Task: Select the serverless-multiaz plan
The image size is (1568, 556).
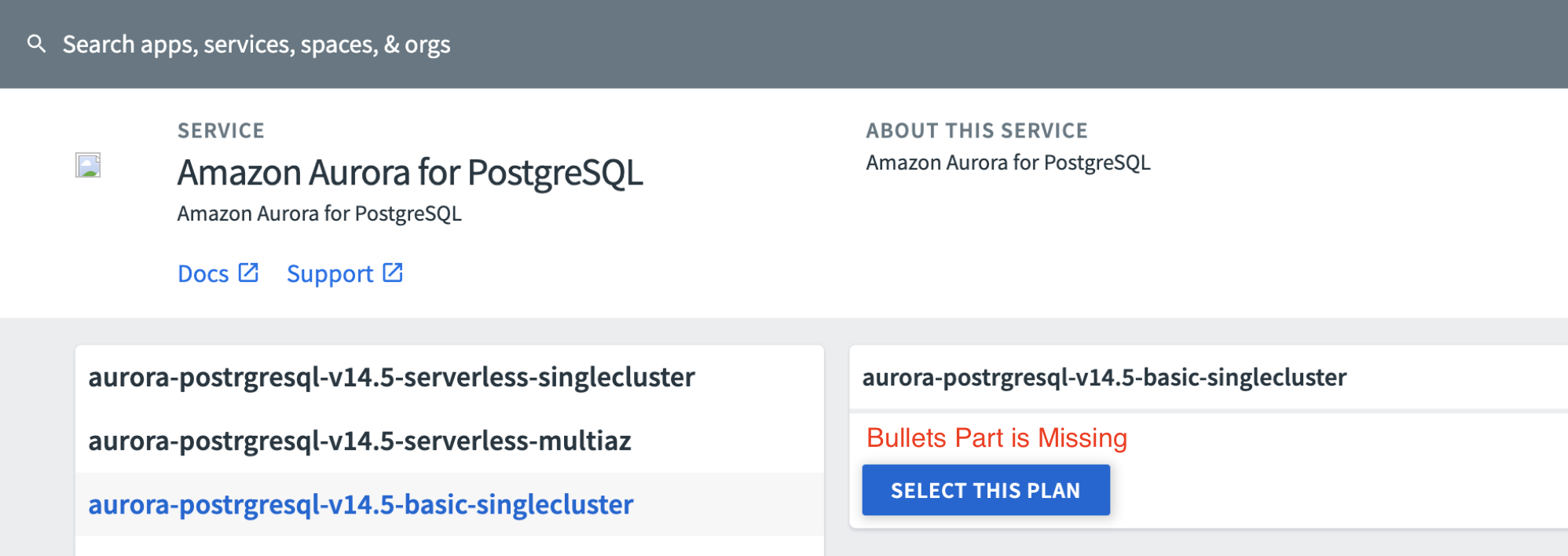Action: point(360,441)
